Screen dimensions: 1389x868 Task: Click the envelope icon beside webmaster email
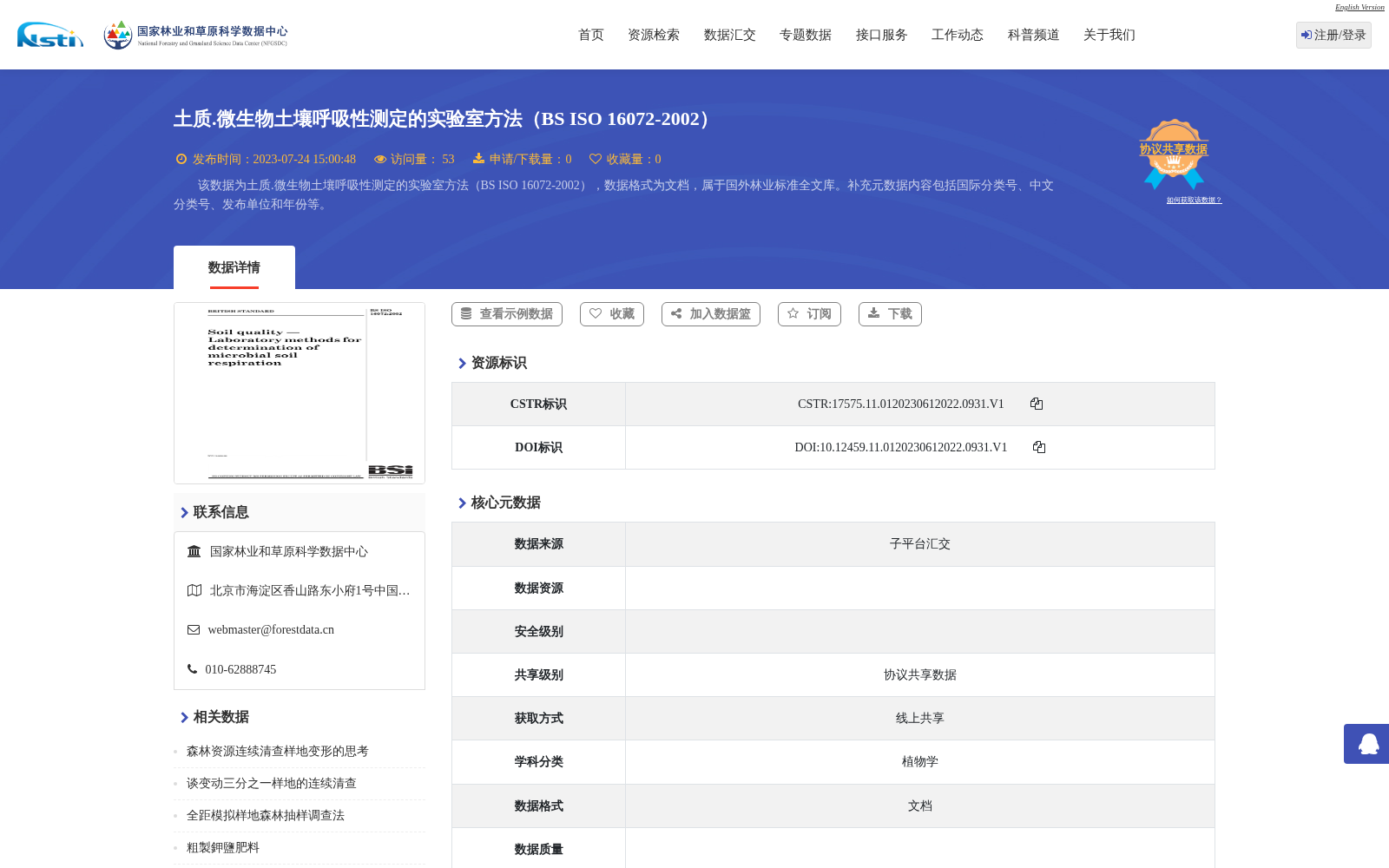[194, 630]
